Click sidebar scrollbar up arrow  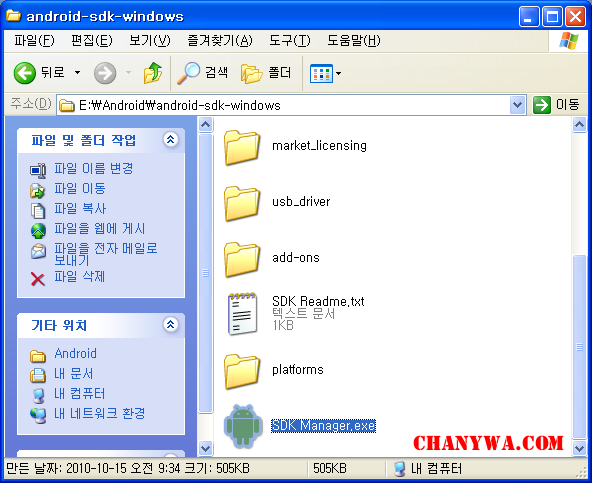pyautogui.click(x=206, y=124)
